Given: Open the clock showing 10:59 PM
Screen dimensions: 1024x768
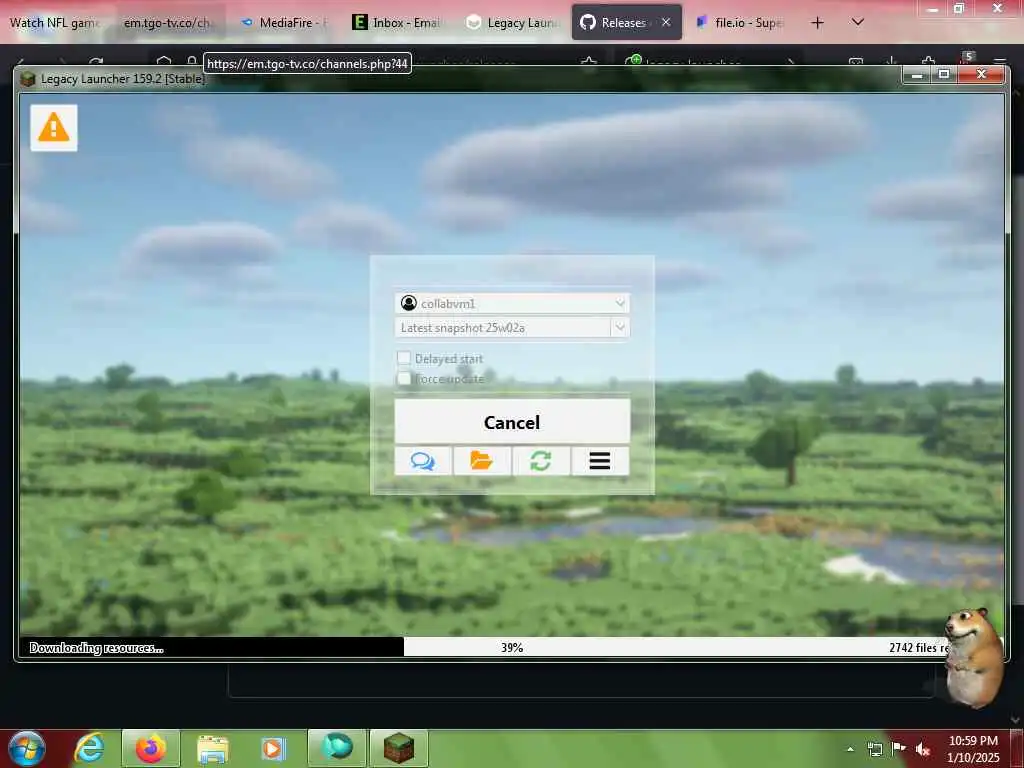Looking at the screenshot, I should (x=973, y=749).
